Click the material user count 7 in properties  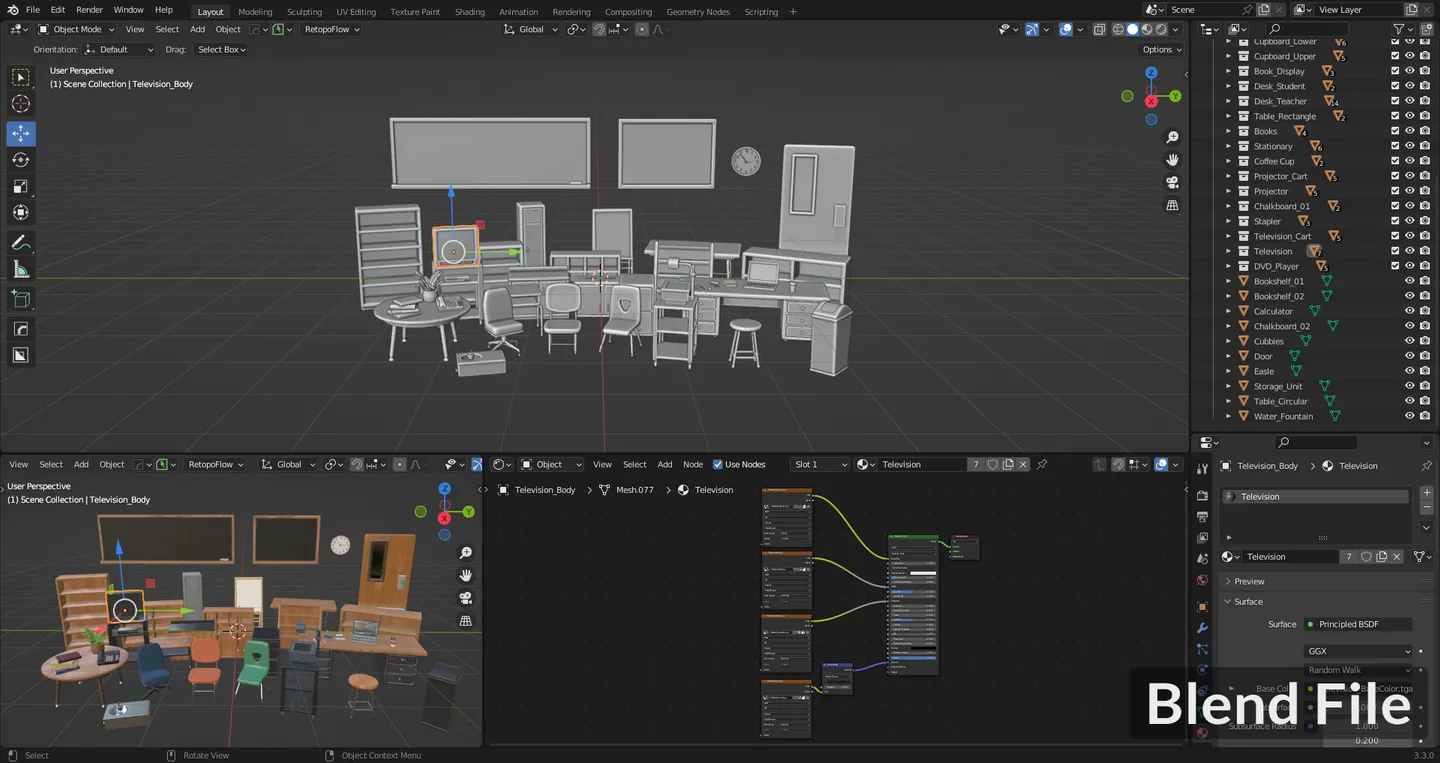[1349, 557]
